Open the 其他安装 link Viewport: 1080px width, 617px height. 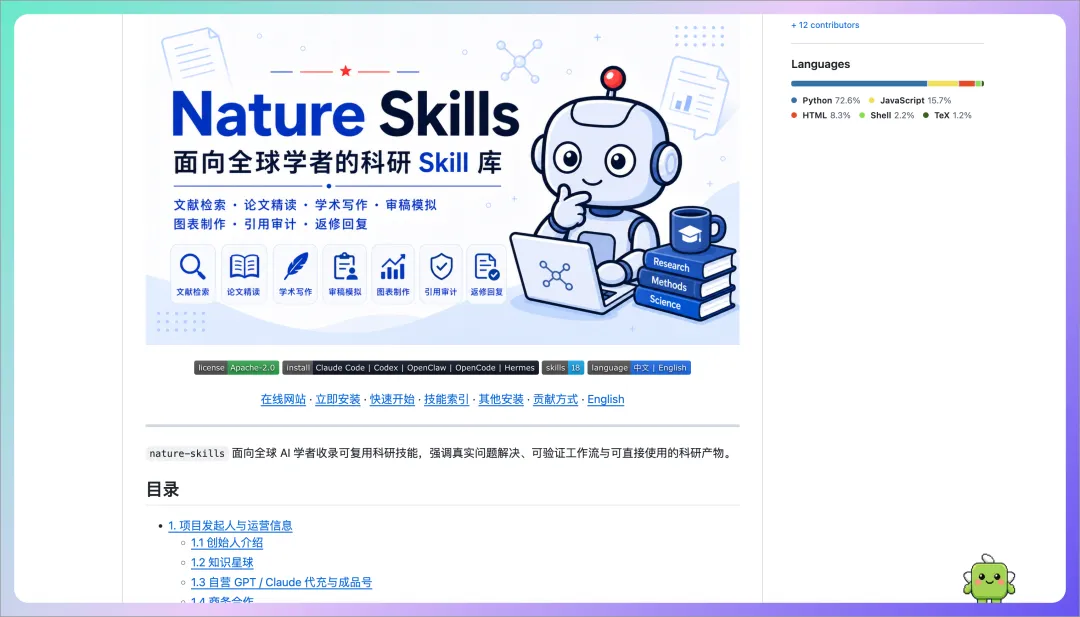coord(501,399)
